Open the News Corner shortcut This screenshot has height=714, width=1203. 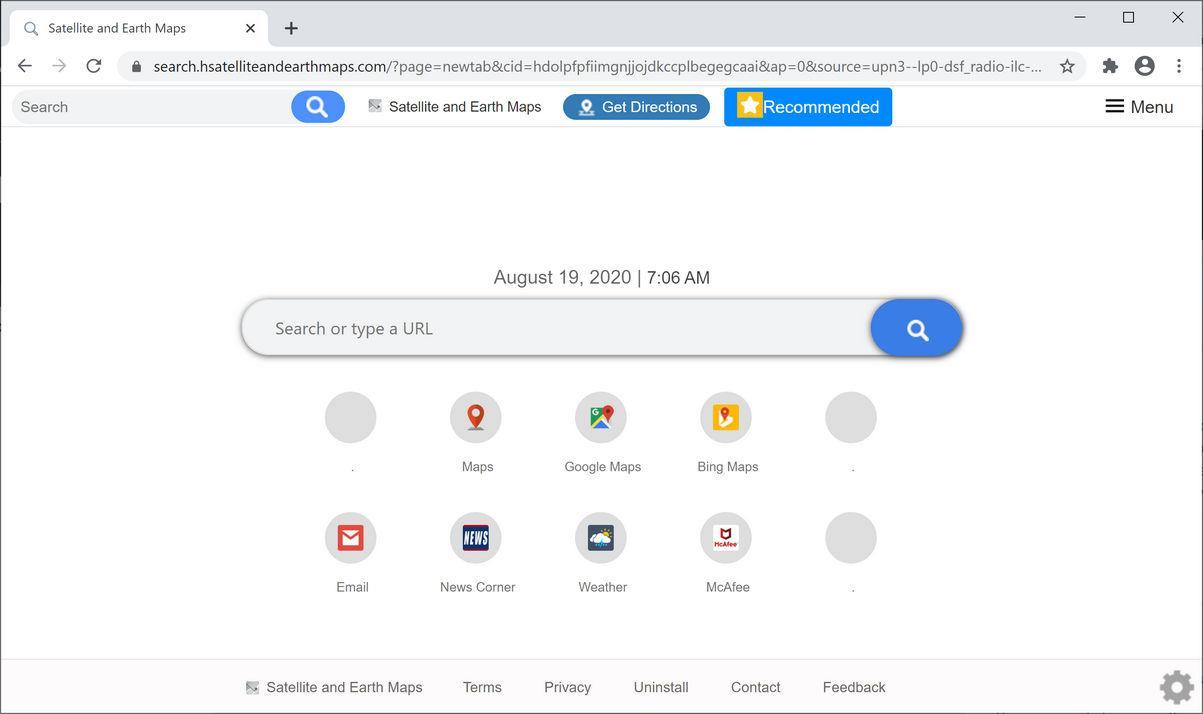(x=476, y=537)
